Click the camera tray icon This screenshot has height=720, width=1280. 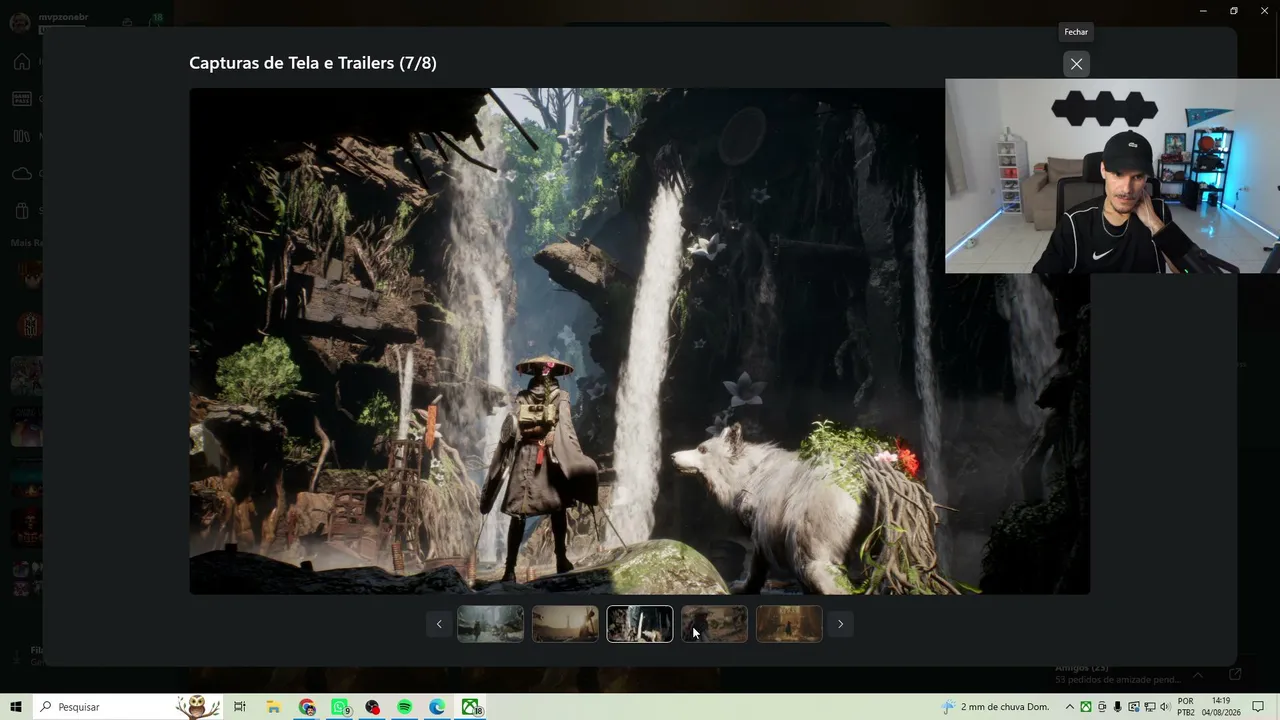pyautogui.click(x=1101, y=707)
